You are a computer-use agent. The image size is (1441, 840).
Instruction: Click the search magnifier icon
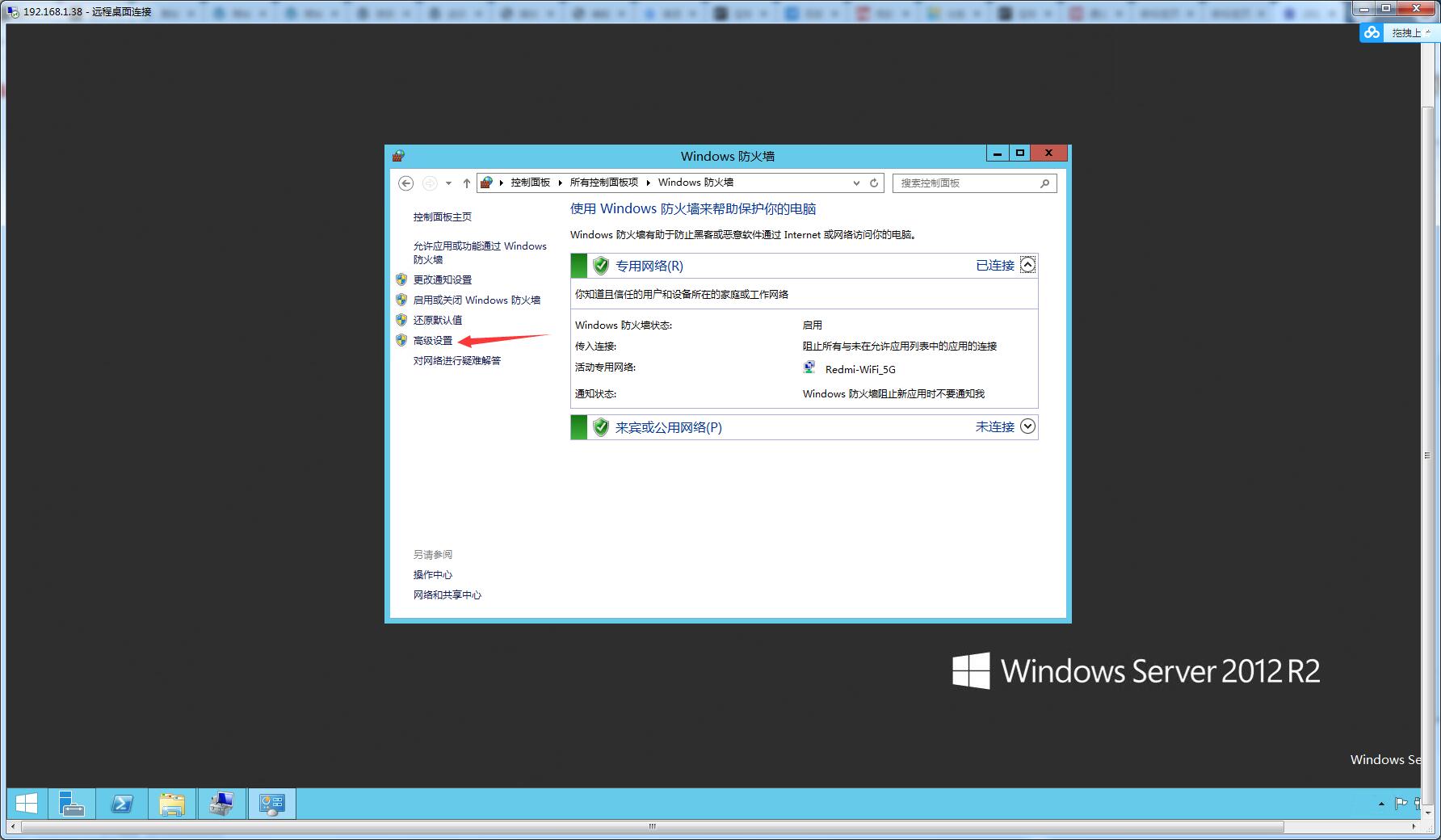[x=1044, y=183]
